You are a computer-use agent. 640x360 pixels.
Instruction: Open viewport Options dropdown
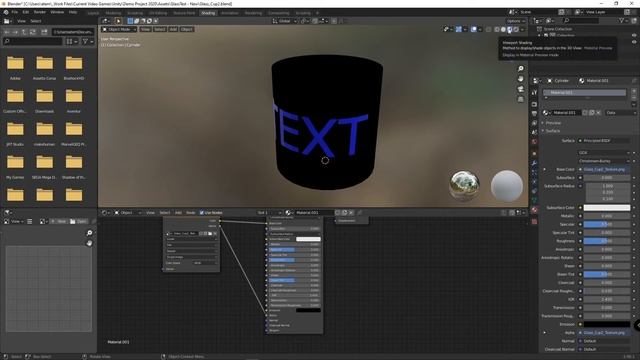[x=516, y=21]
